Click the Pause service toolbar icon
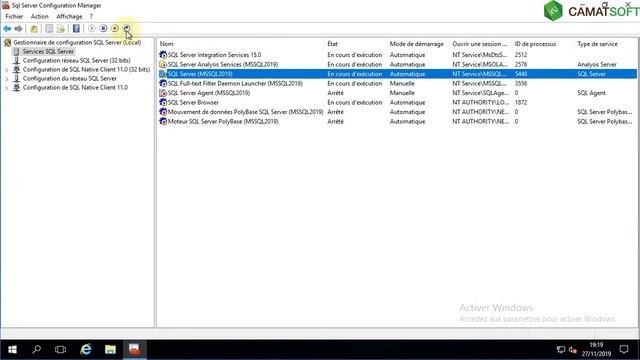Image resolution: width=640 pixels, height=360 pixels. [x=103, y=28]
